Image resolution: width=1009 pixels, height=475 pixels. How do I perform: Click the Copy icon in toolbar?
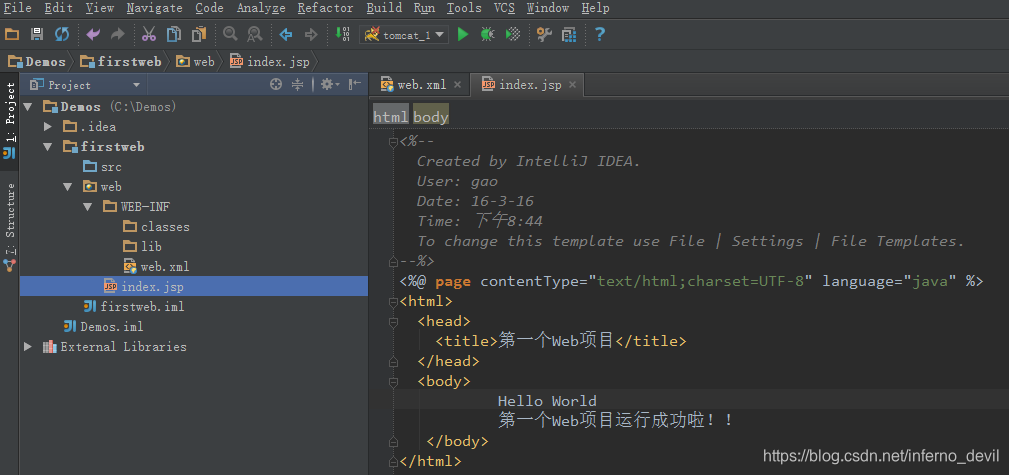tap(174, 35)
